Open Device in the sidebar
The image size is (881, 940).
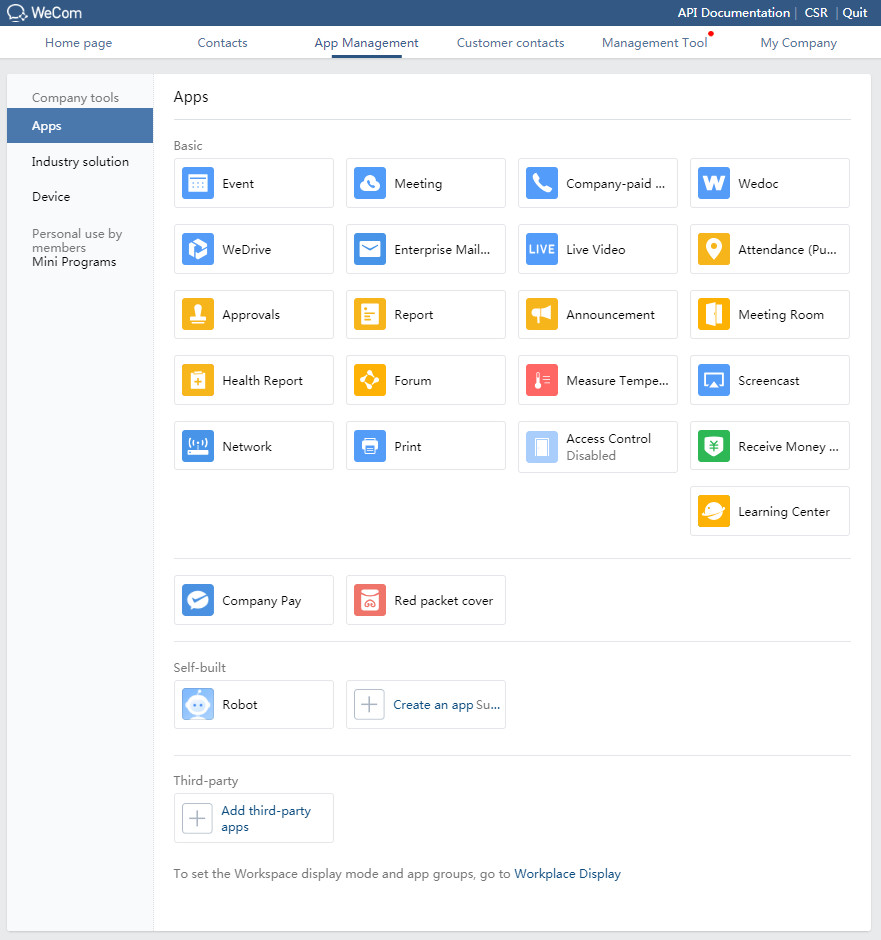pyautogui.click(x=51, y=197)
